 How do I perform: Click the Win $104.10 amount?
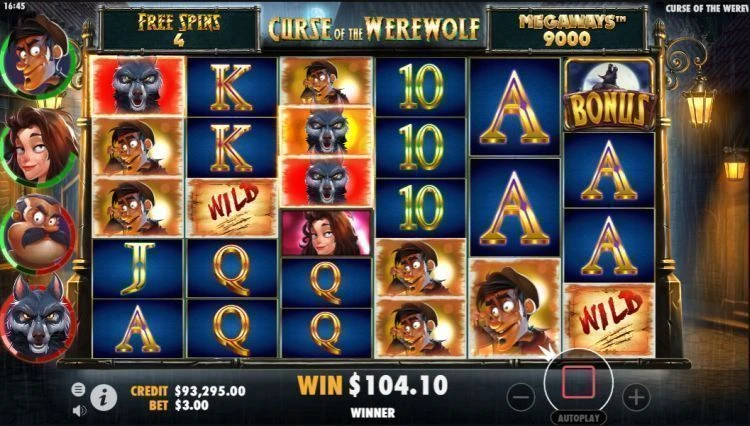pos(373,385)
